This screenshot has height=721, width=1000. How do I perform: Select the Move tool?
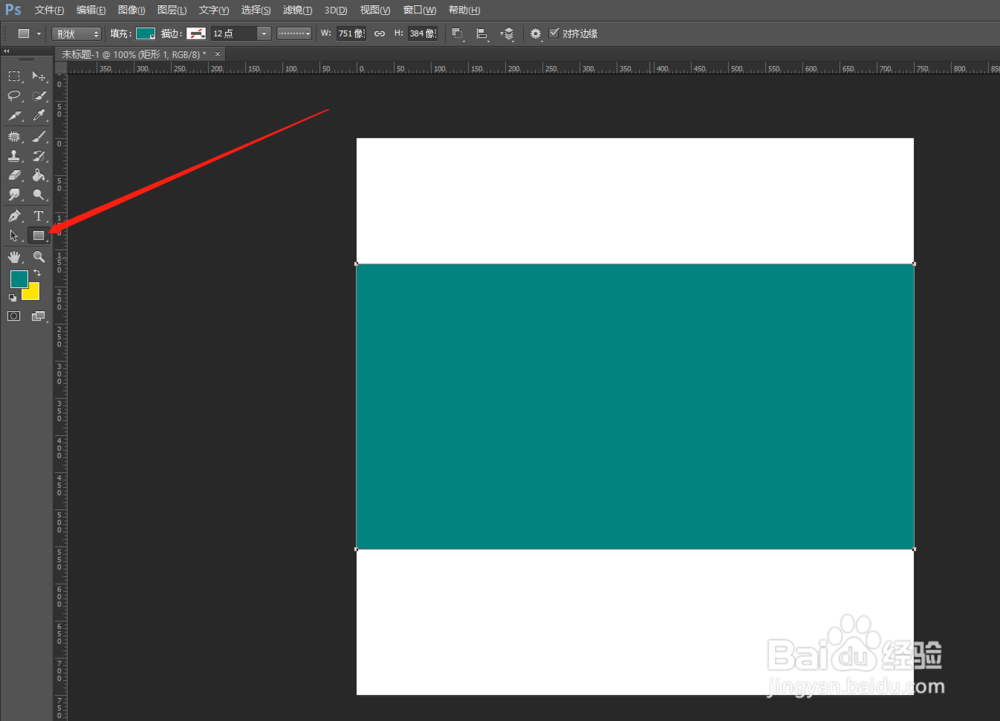[x=39, y=76]
